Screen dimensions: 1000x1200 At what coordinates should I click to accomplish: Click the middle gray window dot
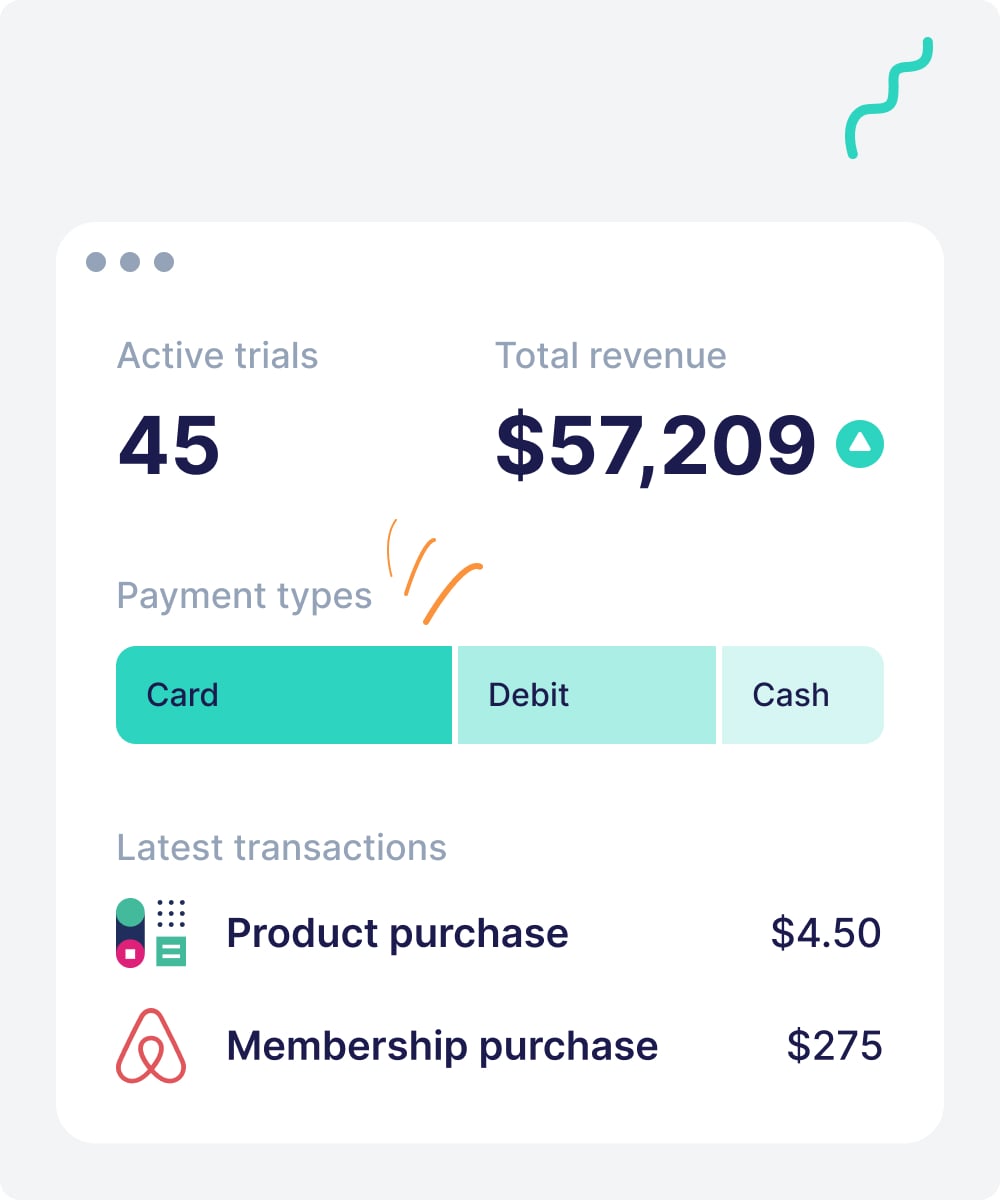tap(130, 262)
